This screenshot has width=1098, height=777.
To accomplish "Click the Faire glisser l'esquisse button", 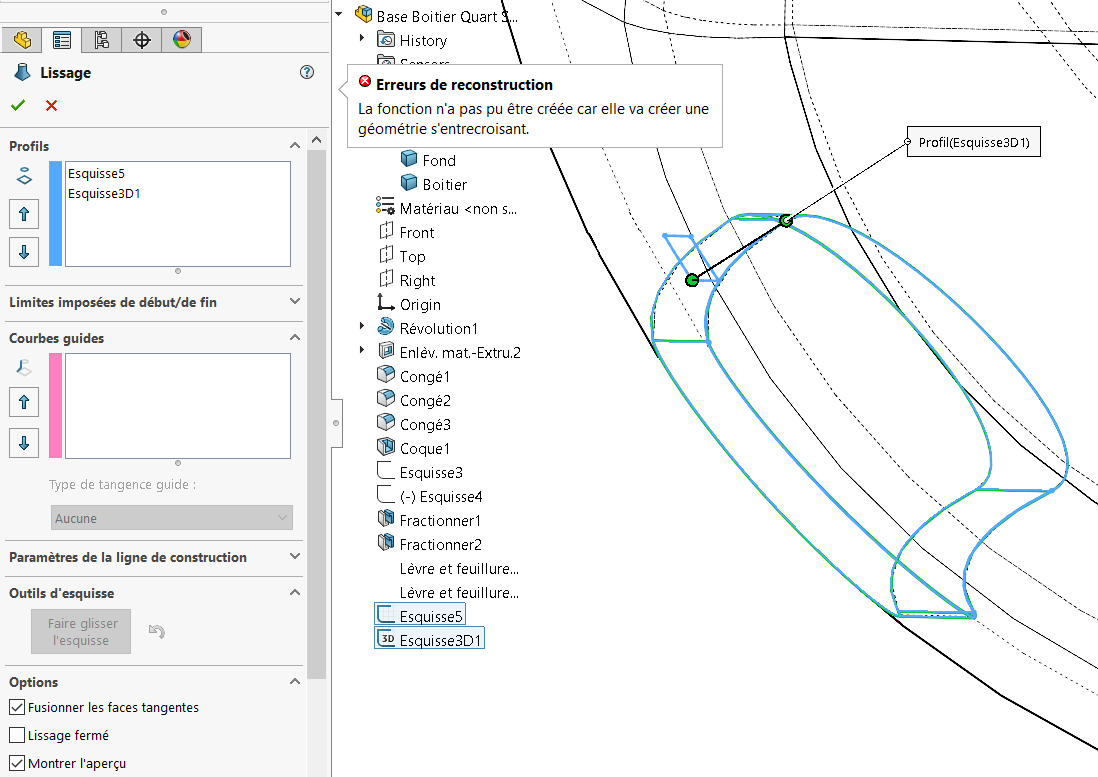I will [81, 631].
